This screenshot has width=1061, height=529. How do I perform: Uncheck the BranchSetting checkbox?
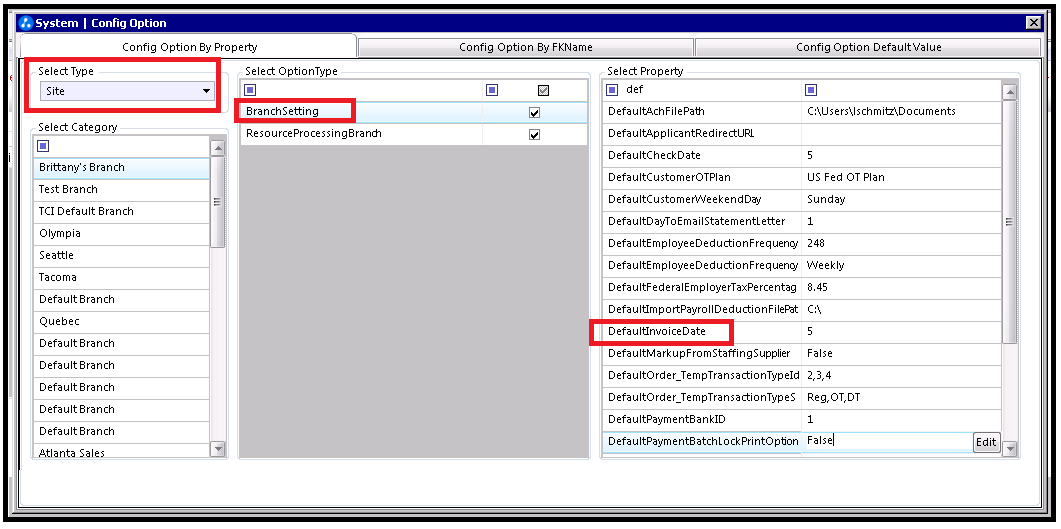coord(535,112)
